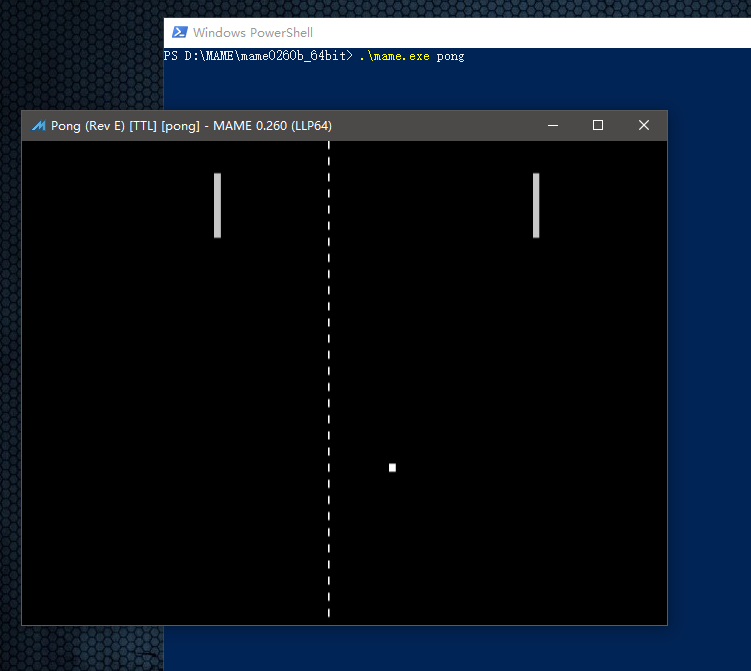The width and height of the screenshot is (751, 671).
Task: Click the "[pong]" text in MAME title
Action: pos(180,126)
